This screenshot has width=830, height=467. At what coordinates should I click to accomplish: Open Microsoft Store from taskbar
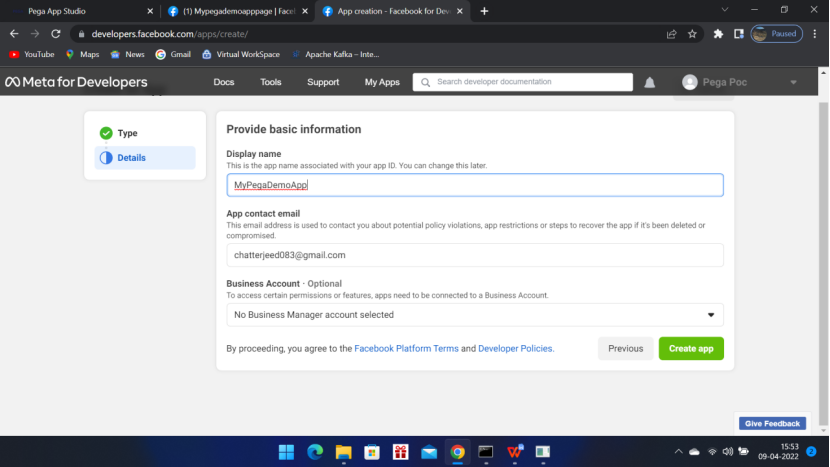(372, 452)
